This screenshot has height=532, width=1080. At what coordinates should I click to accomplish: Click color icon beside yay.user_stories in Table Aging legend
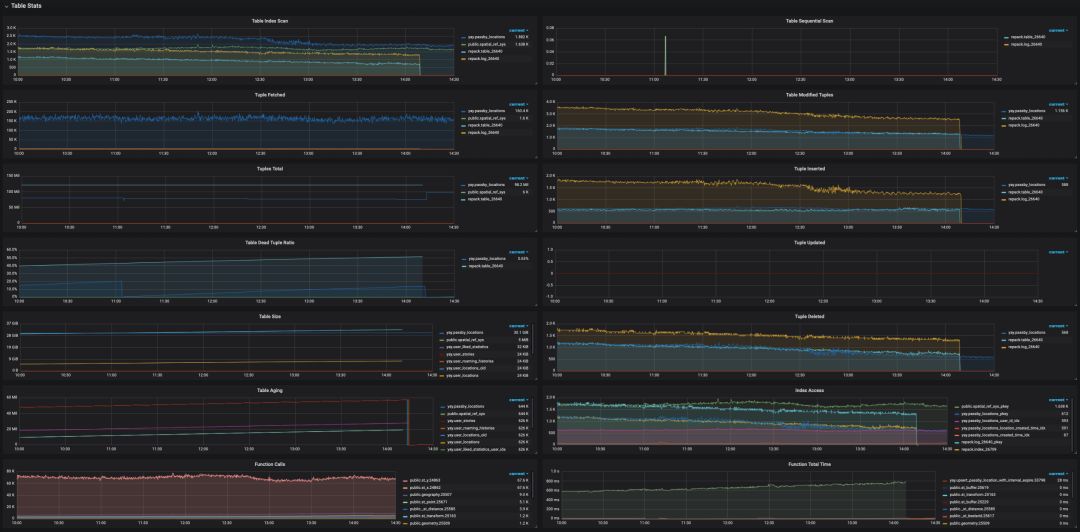(442, 421)
